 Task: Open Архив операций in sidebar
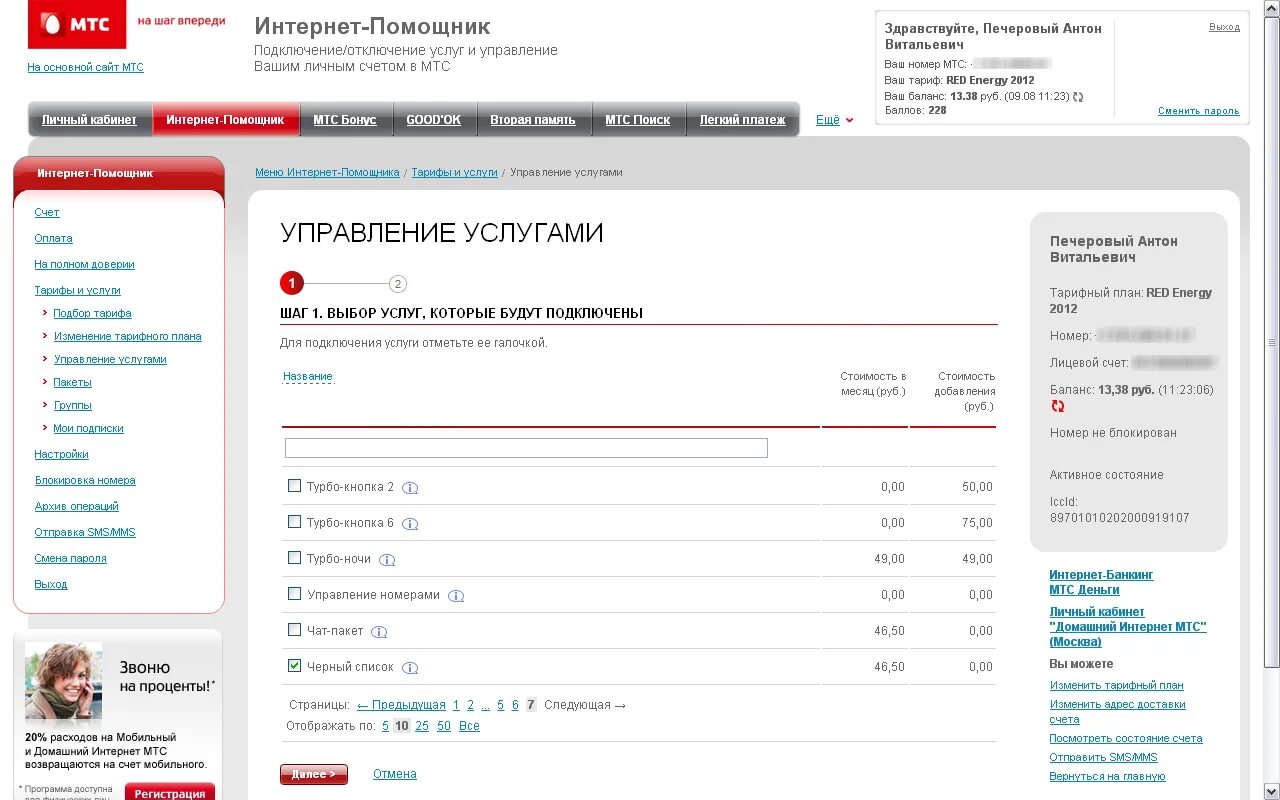76,506
